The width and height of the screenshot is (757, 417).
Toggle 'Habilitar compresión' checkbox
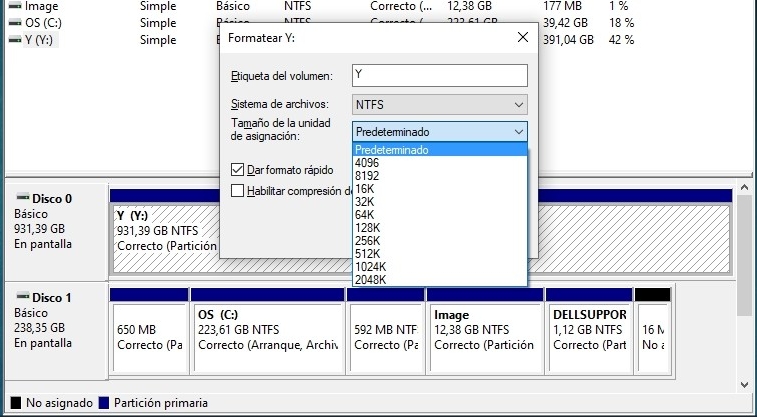238,190
